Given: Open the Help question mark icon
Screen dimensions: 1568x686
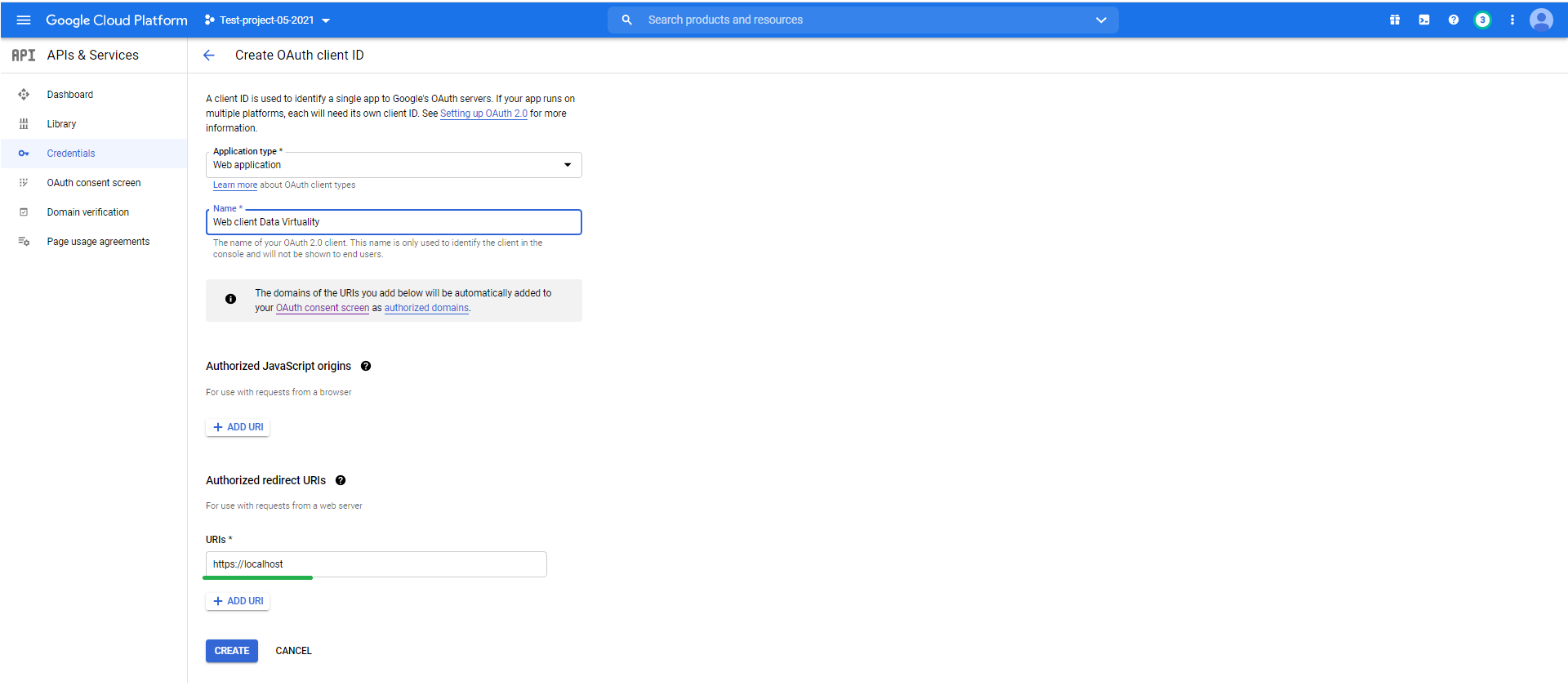Looking at the screenshot, I should pyautogui.click(x=1454, y=20).
